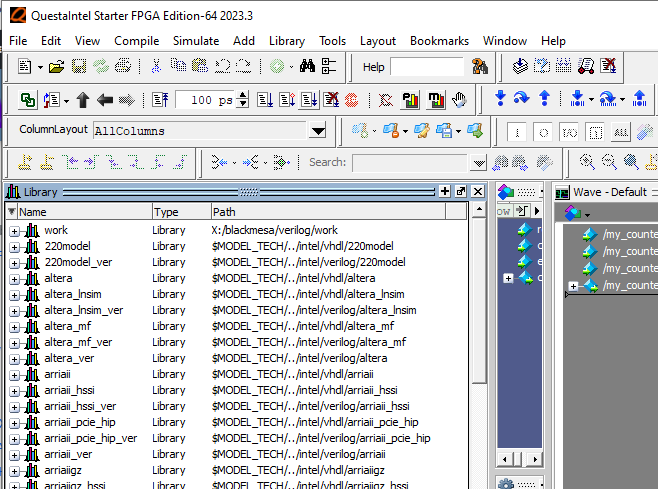Click the run length 100 ps field

[x=206, y=100]
